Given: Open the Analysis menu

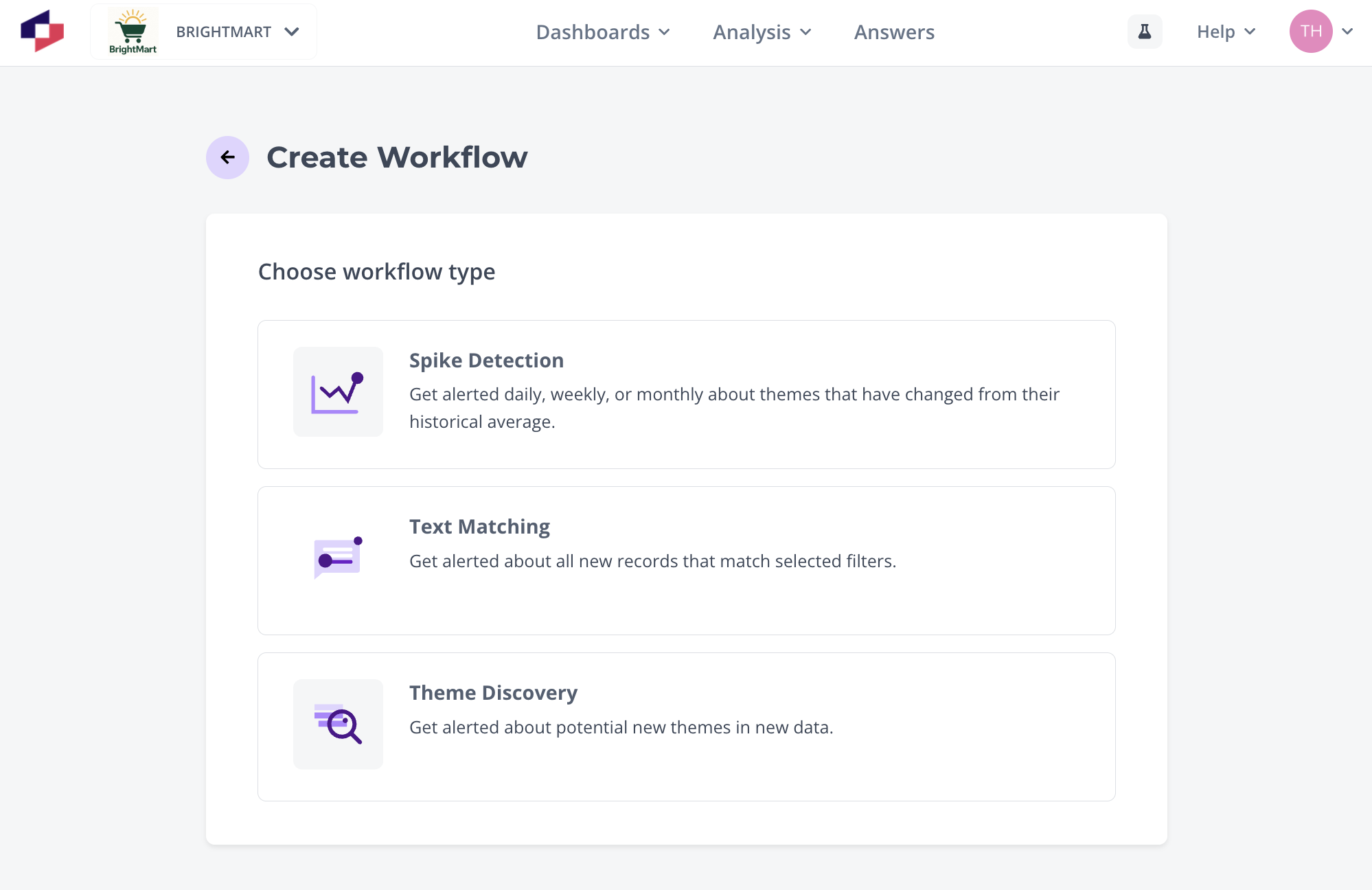Looking at the screenshot, I should pos(762,32).
